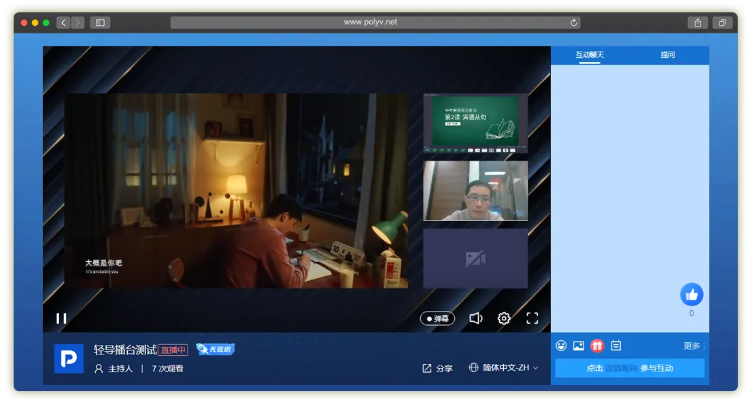Open the red gift icon
Viewport: 748px width, 400px height.
click(597, 346)
